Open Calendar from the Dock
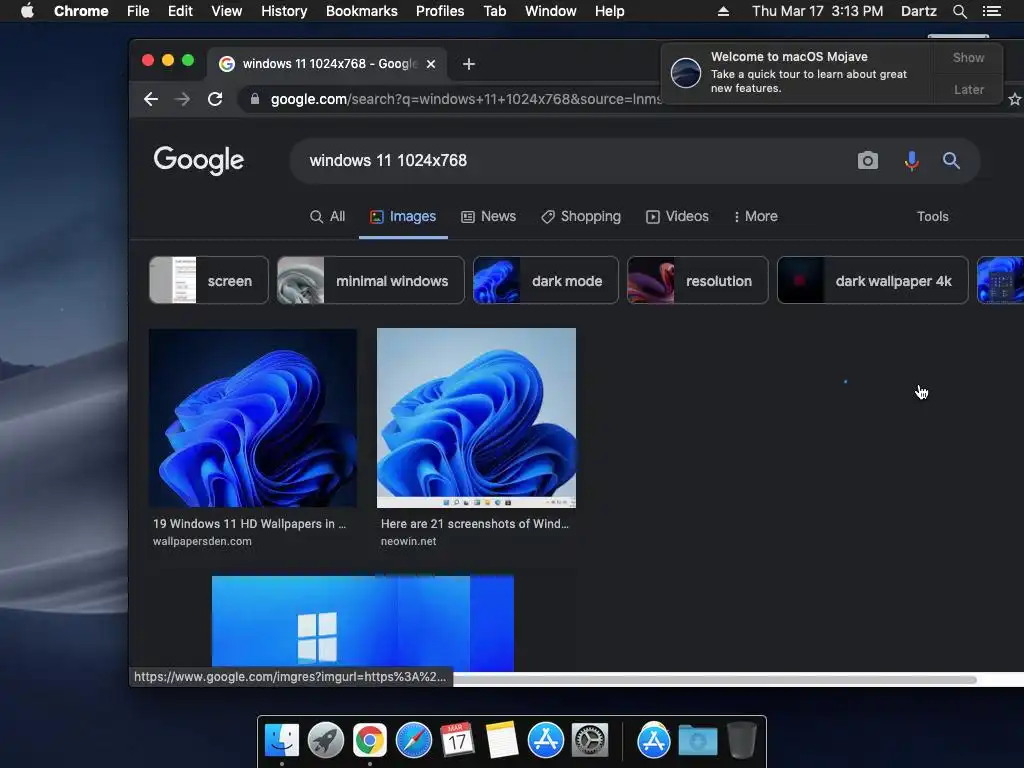Viewport: 1024px width, 768px height. coord(457,740)
